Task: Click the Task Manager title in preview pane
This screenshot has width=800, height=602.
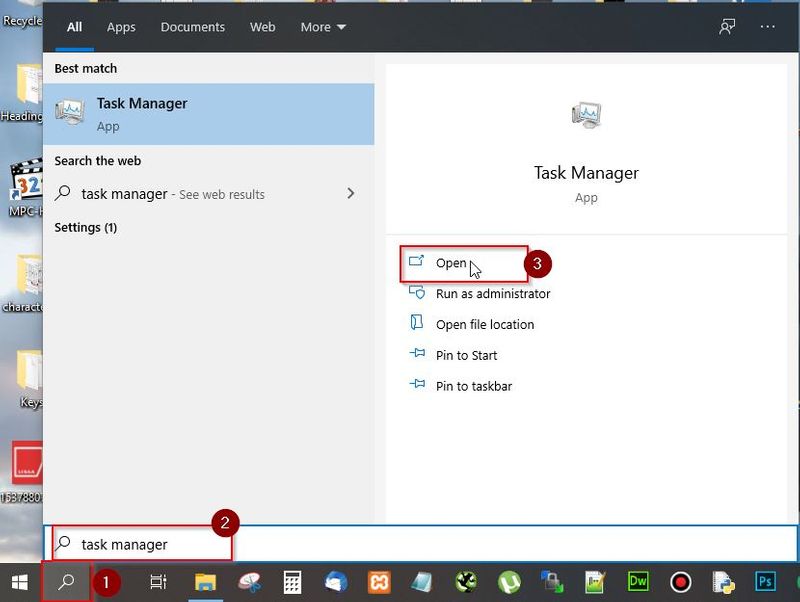Action: (586, 173)
